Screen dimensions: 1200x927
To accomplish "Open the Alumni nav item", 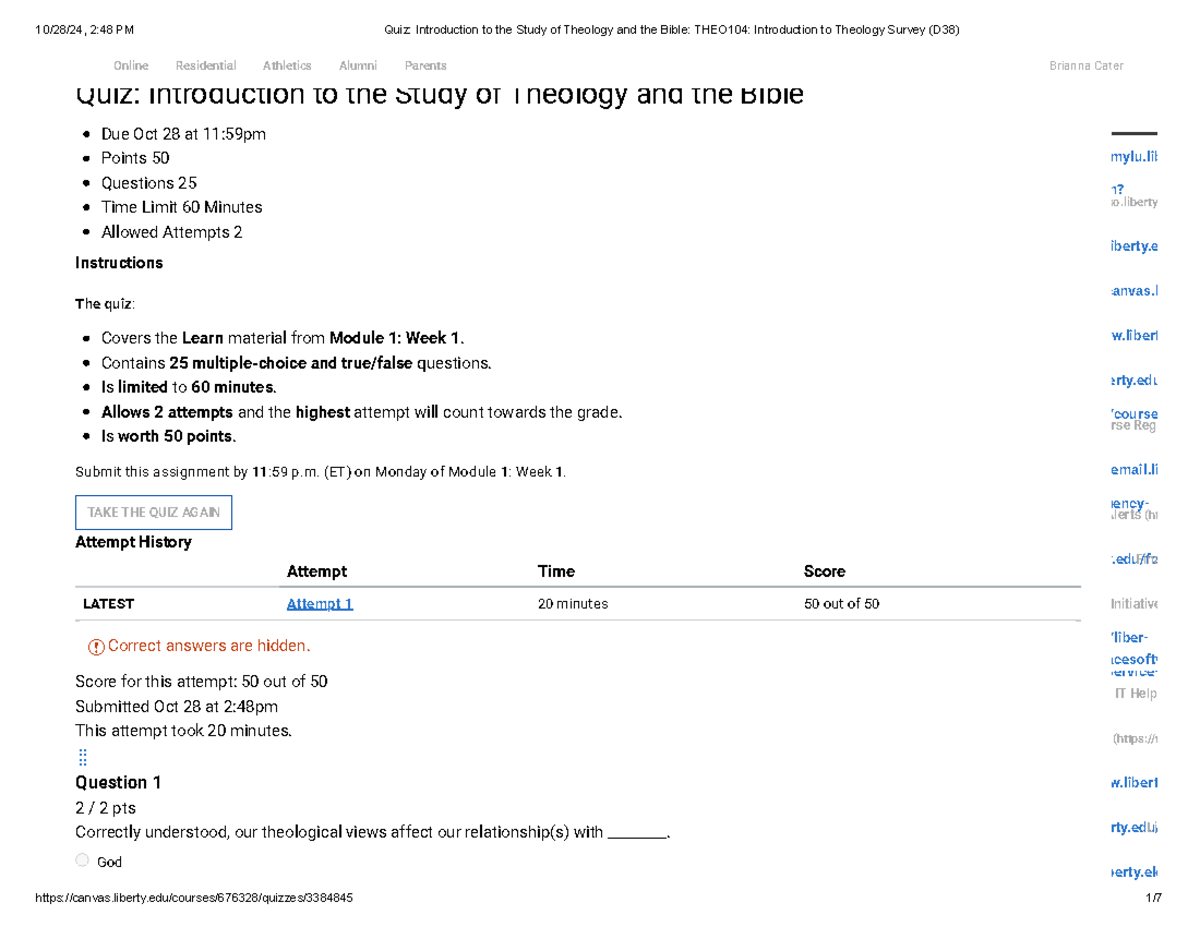I will 358,66.
